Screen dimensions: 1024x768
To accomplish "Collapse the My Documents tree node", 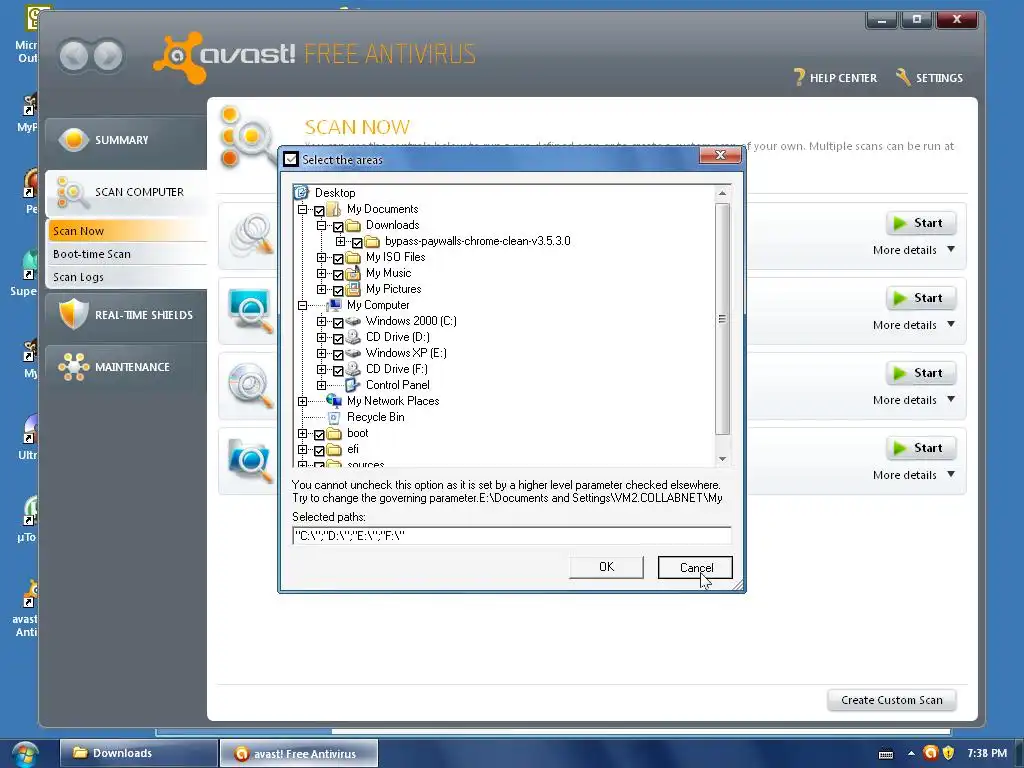I will (302, 210).
